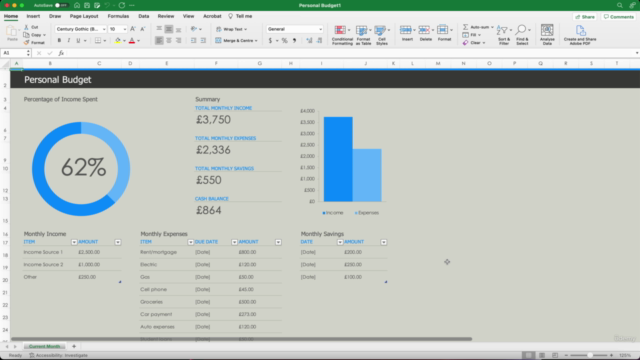Select the Current Month sheet tab
Viewport: 640px width, 360px height.
pos(44,347)
